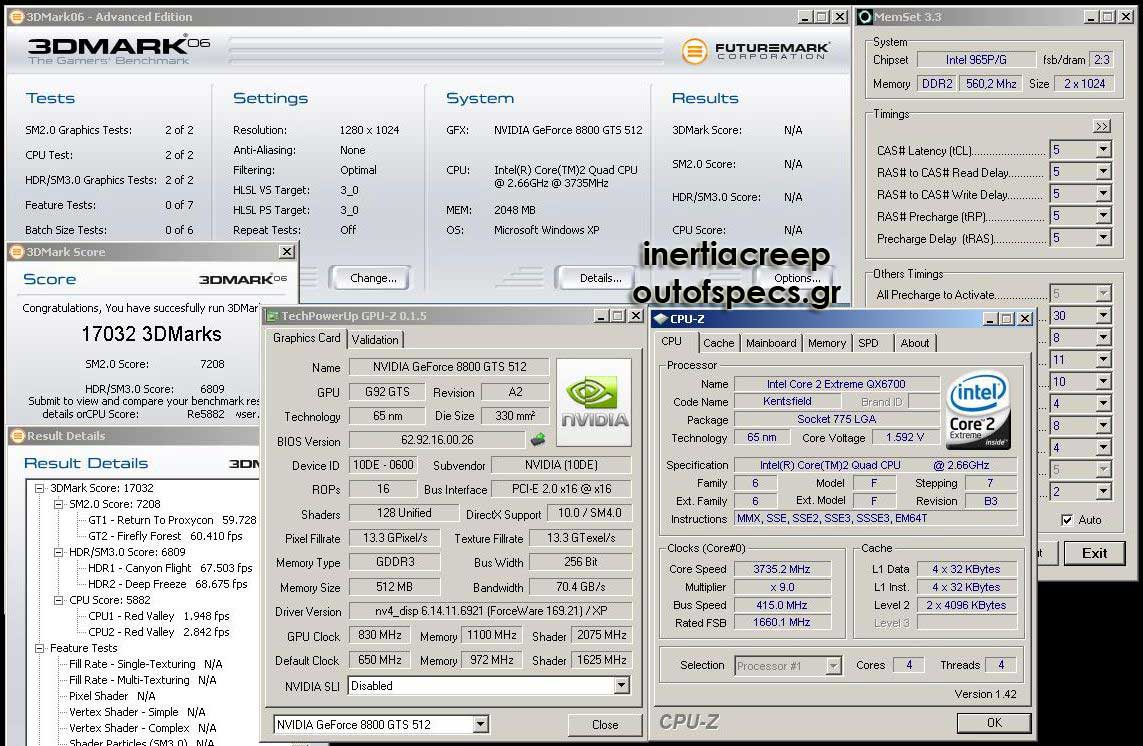Image resolution: width=1143 pixels, height=746 pixels.
Task: Open the CPU-Z SPD tab
Action: click(868, 343)
